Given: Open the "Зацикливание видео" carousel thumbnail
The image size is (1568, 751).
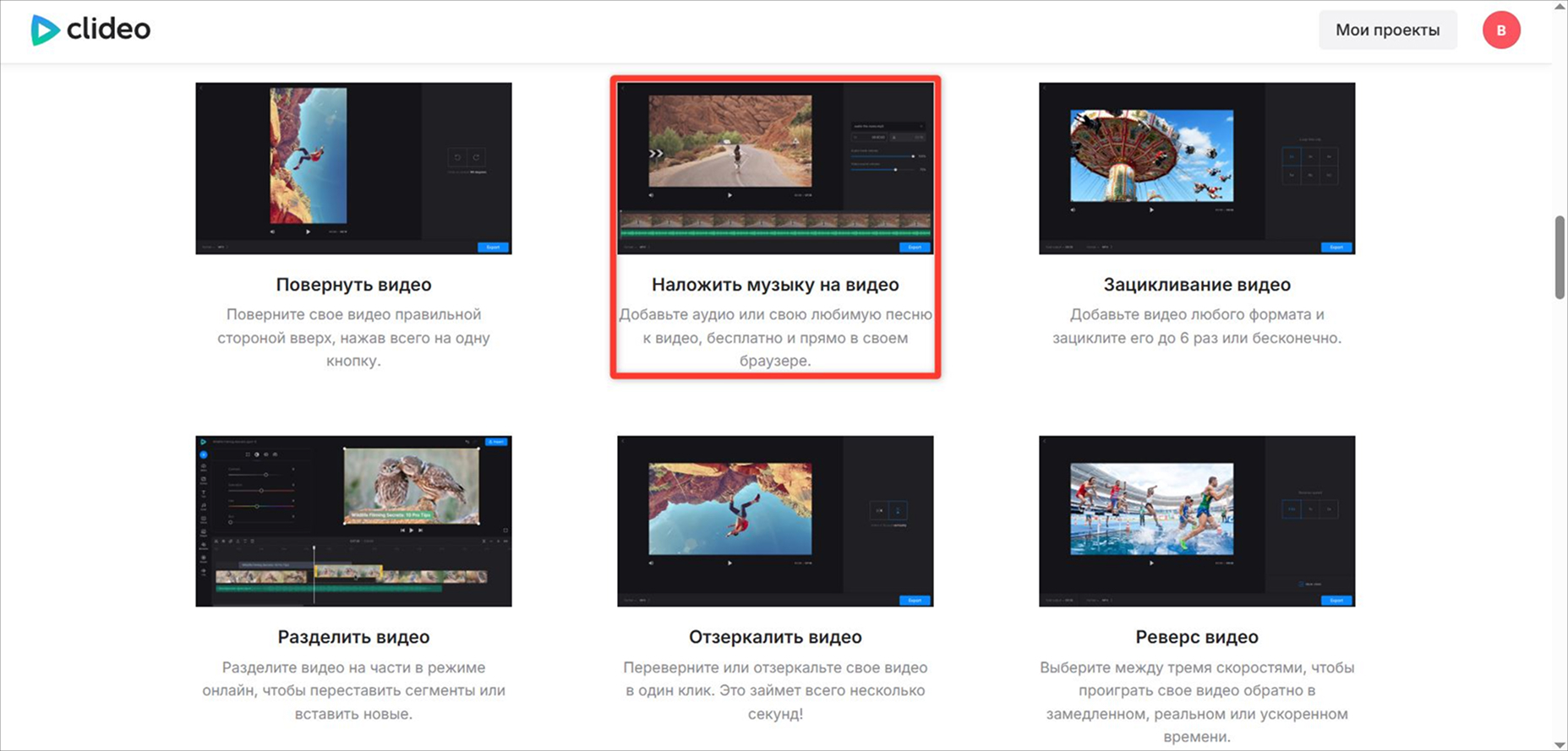Looking at the screenshot, I should point(1196,168).
